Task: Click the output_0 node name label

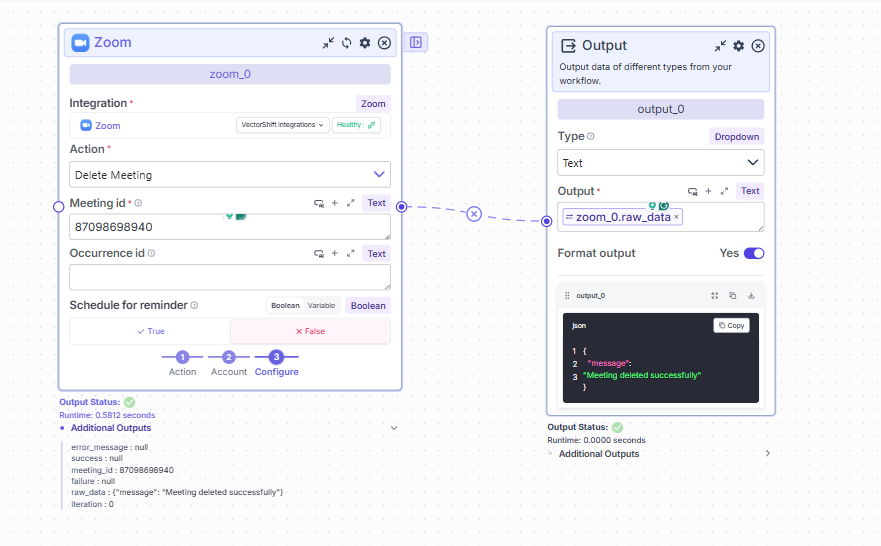Action: pyautogui.click(x=661, y=109)
